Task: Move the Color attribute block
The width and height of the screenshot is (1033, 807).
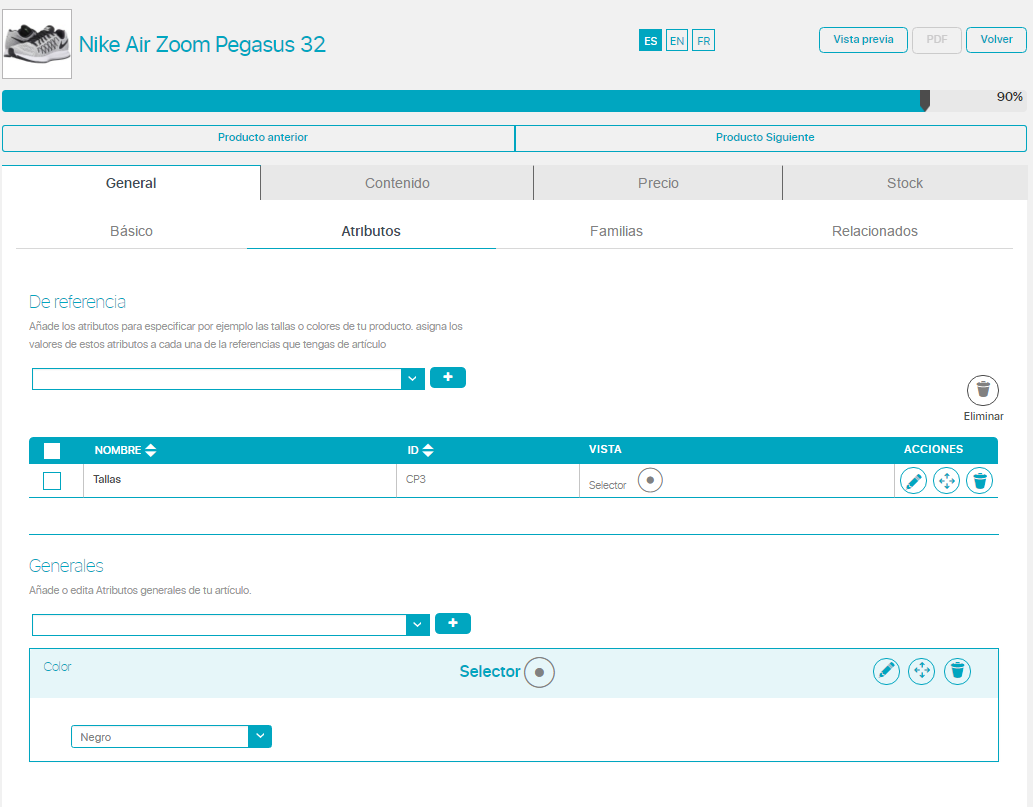Action: (x=921, y=671)
